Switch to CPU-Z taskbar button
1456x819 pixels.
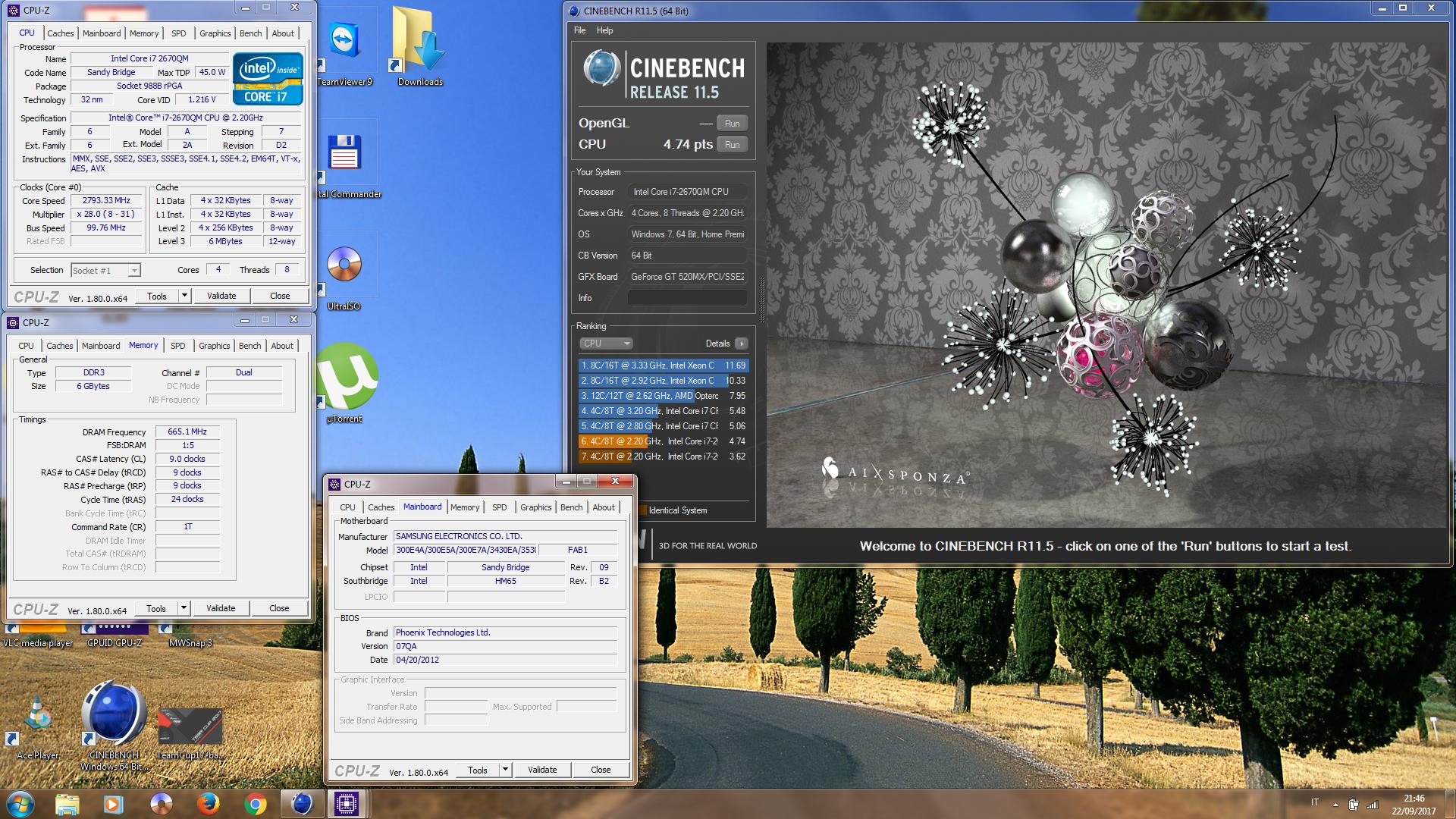click(x=347, y=804)
